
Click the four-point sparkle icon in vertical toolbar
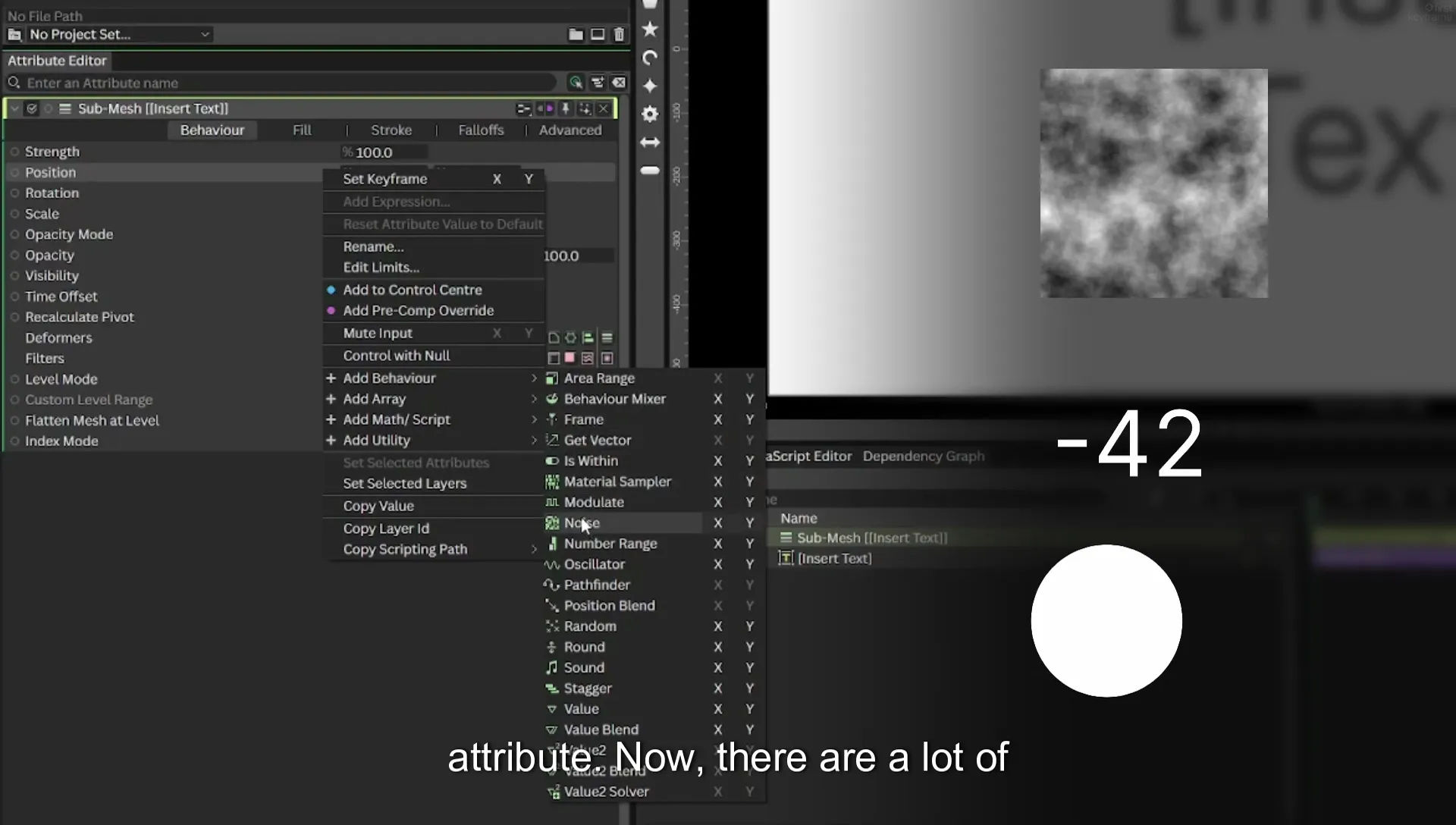650,86
